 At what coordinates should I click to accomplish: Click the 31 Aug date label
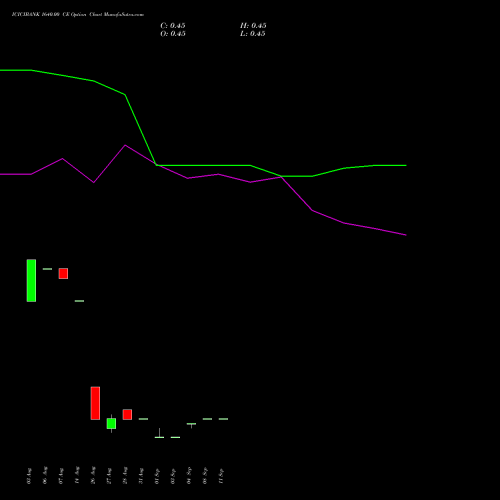[x=141, y=476]
